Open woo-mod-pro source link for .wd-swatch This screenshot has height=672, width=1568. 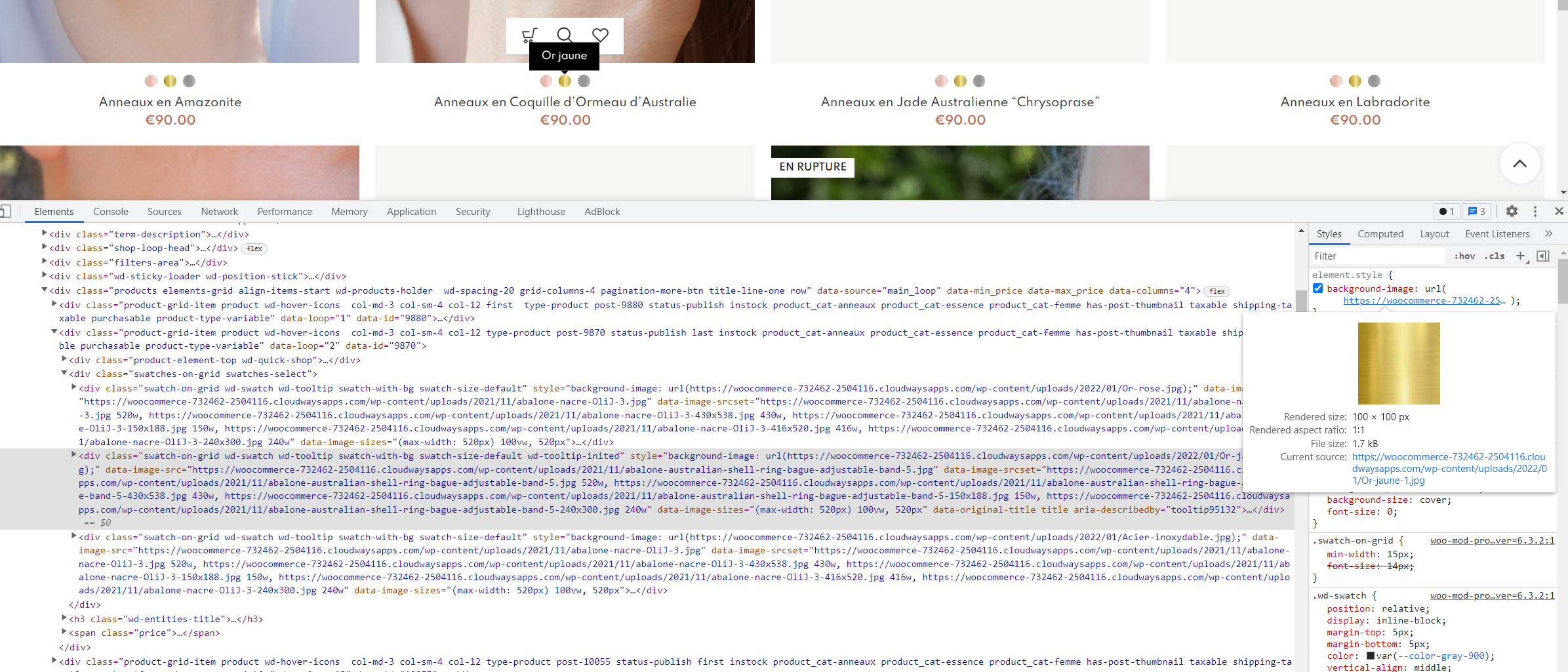coord(1492,595)
